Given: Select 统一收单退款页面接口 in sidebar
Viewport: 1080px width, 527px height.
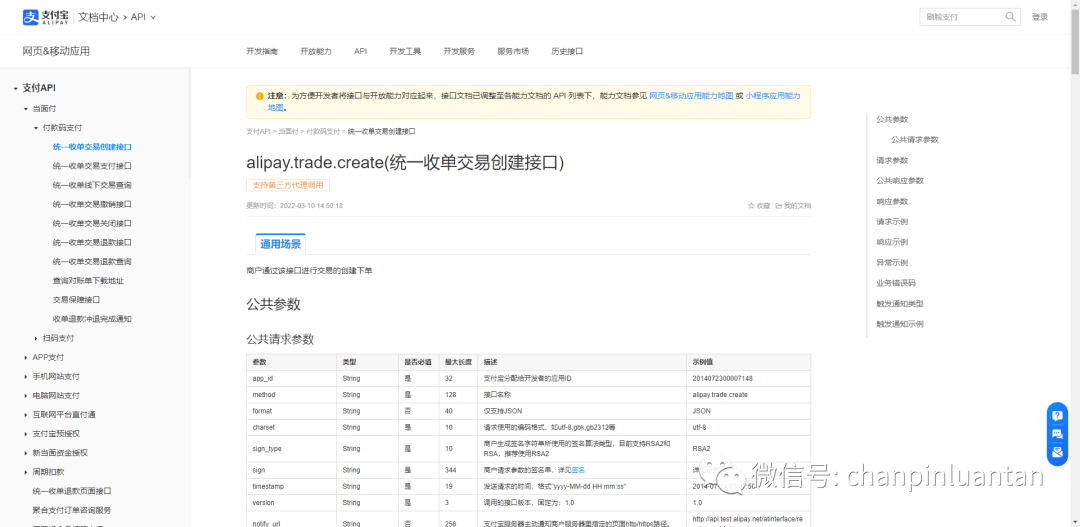Looking at the screenshot, I should coord(72,491).
